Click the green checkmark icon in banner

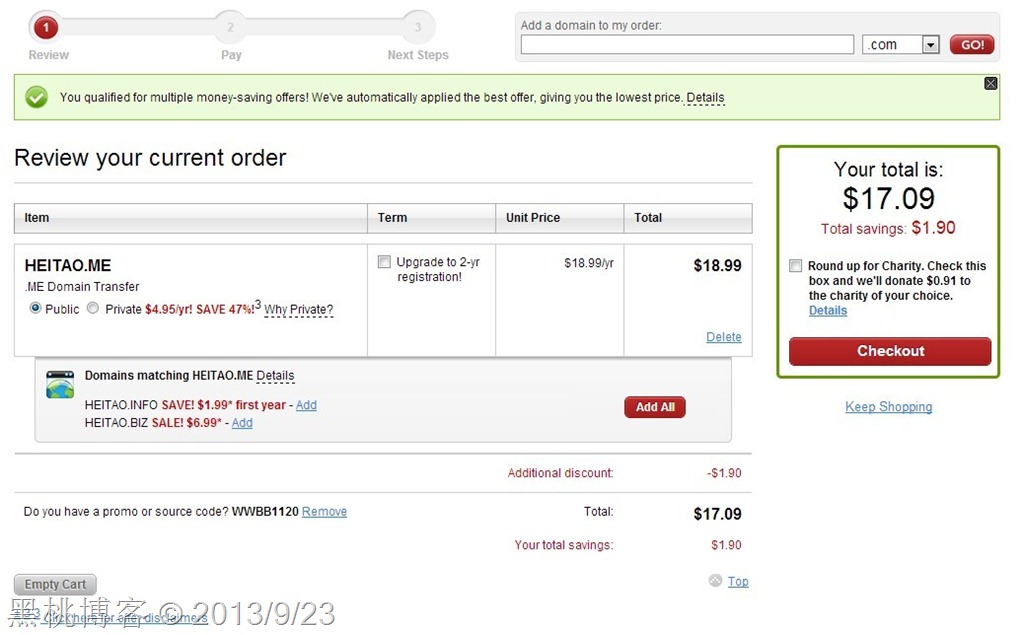point(37,97)
